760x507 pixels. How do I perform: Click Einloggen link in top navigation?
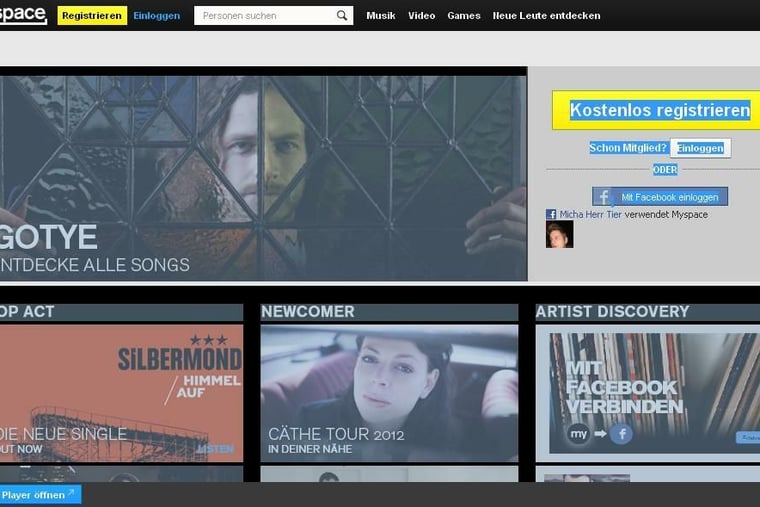point(157,16)
